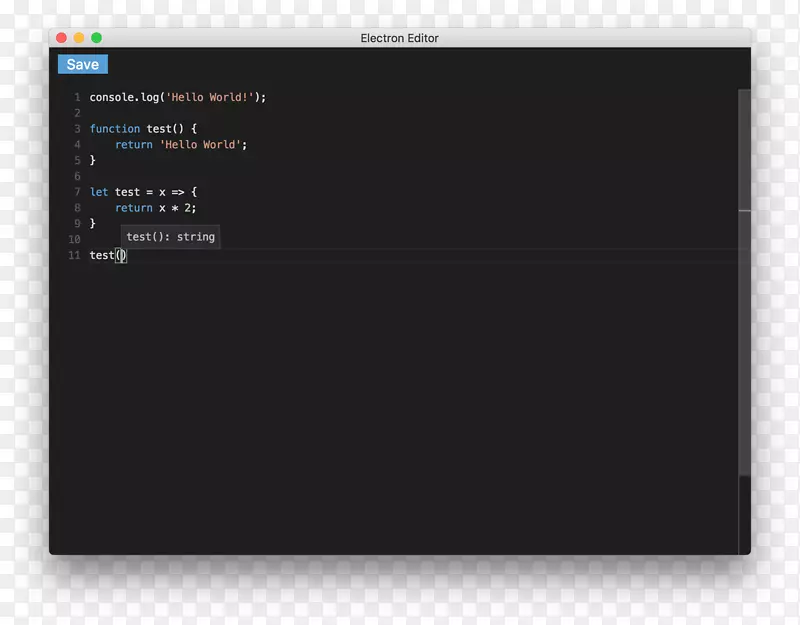The image size is (800, 625).
Task: Click the blue Save button
Action: pyautogui.click(x=82, y=65)
